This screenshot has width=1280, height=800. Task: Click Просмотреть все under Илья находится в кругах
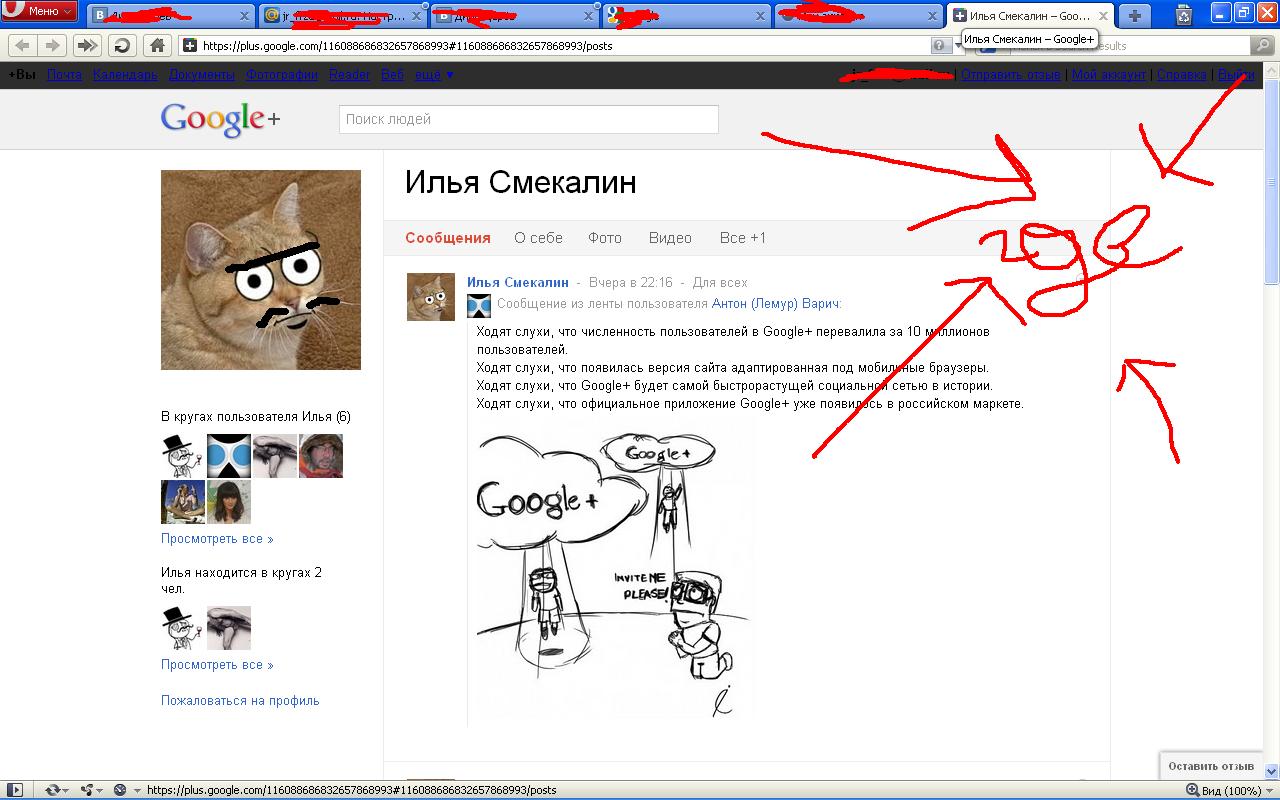(x=217, y=665)
